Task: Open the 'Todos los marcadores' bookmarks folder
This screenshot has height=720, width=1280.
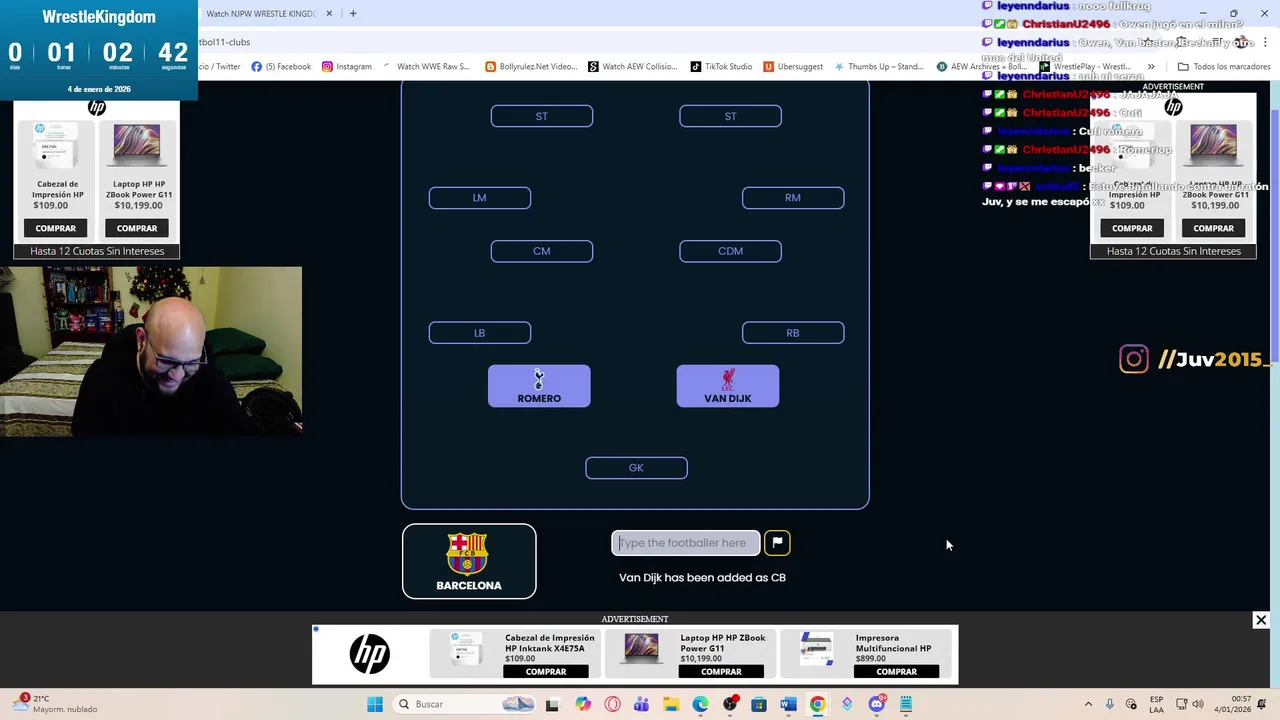Action: (x=1224, y=67)
